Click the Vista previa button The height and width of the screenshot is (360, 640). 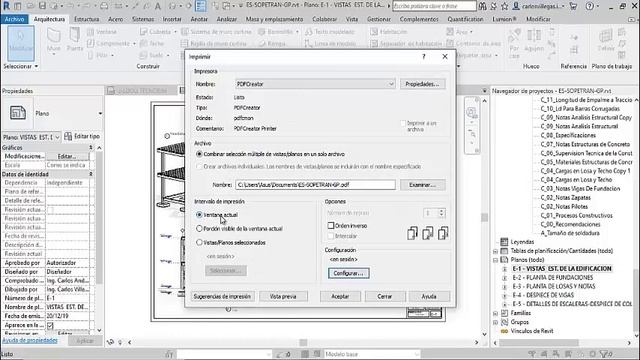click(x=283, y=296)
